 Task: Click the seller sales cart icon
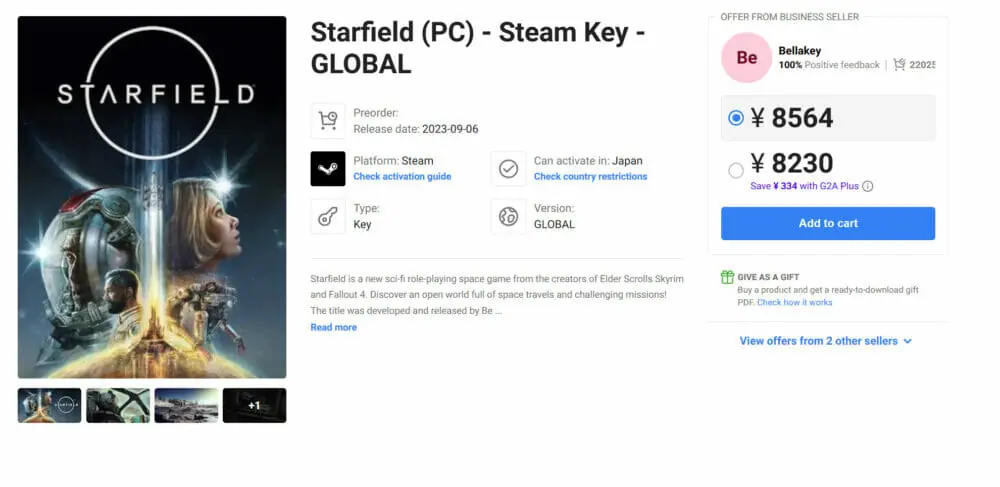click(x=900, y=65)
